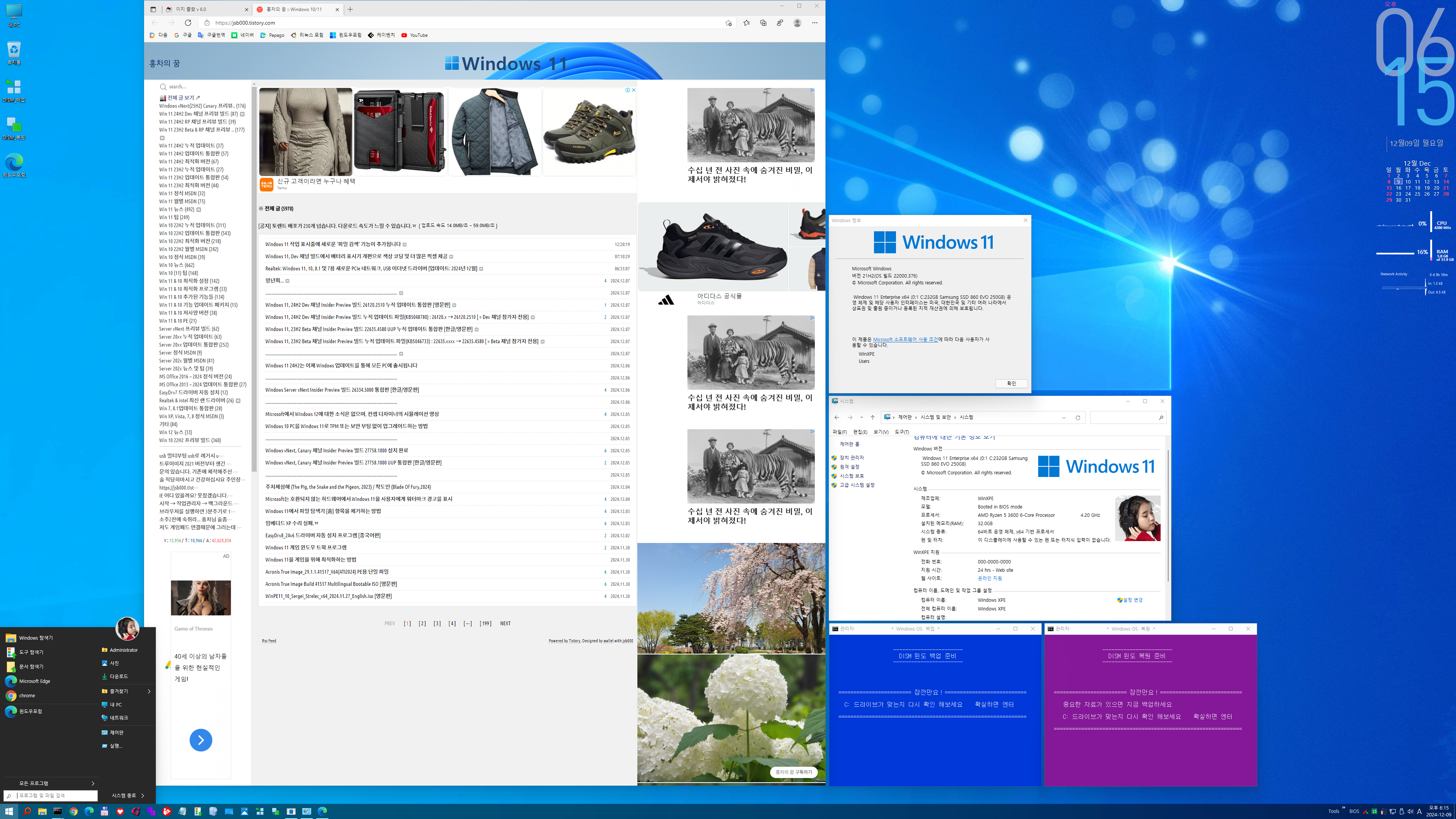Add this page to favorites icon
The width and height of the screenshot is (1456, 819).
728,23
